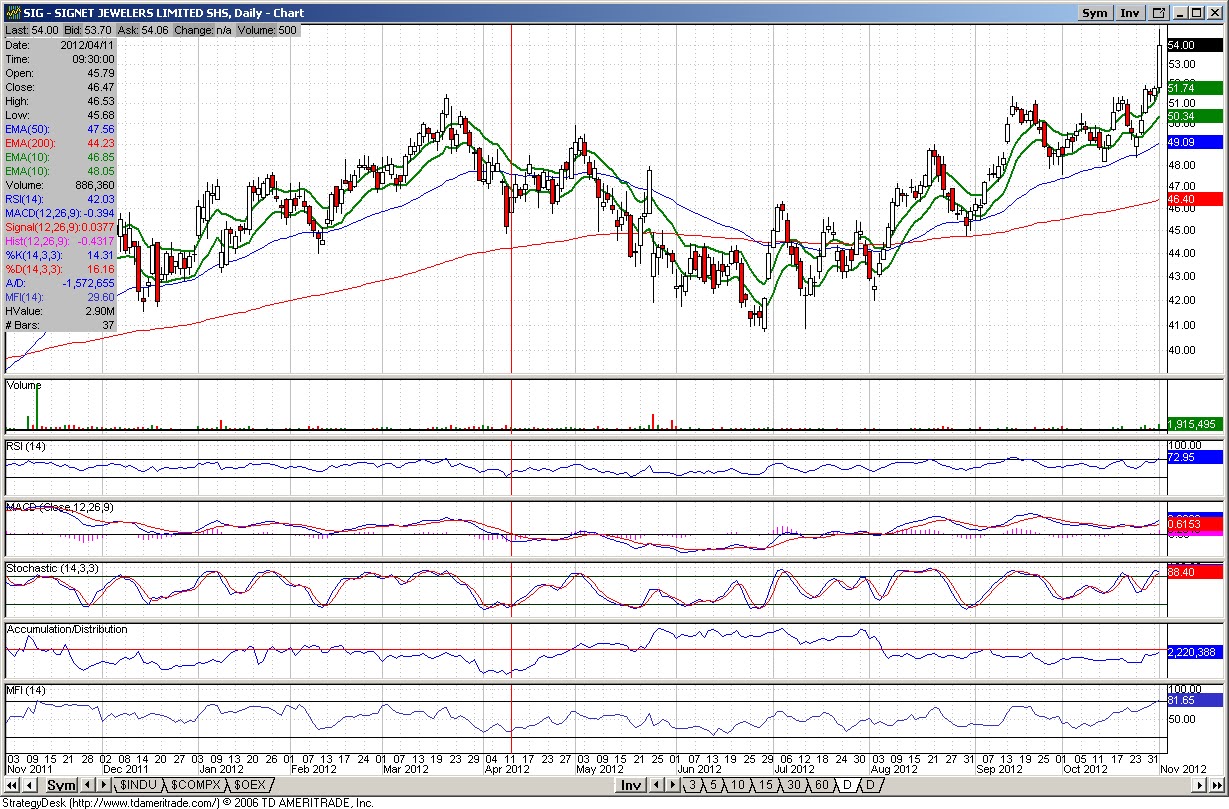Click the Volume 886,360 data row
Screen dimensions: 1229x809
pyautogui.click(x=60, y=185)
